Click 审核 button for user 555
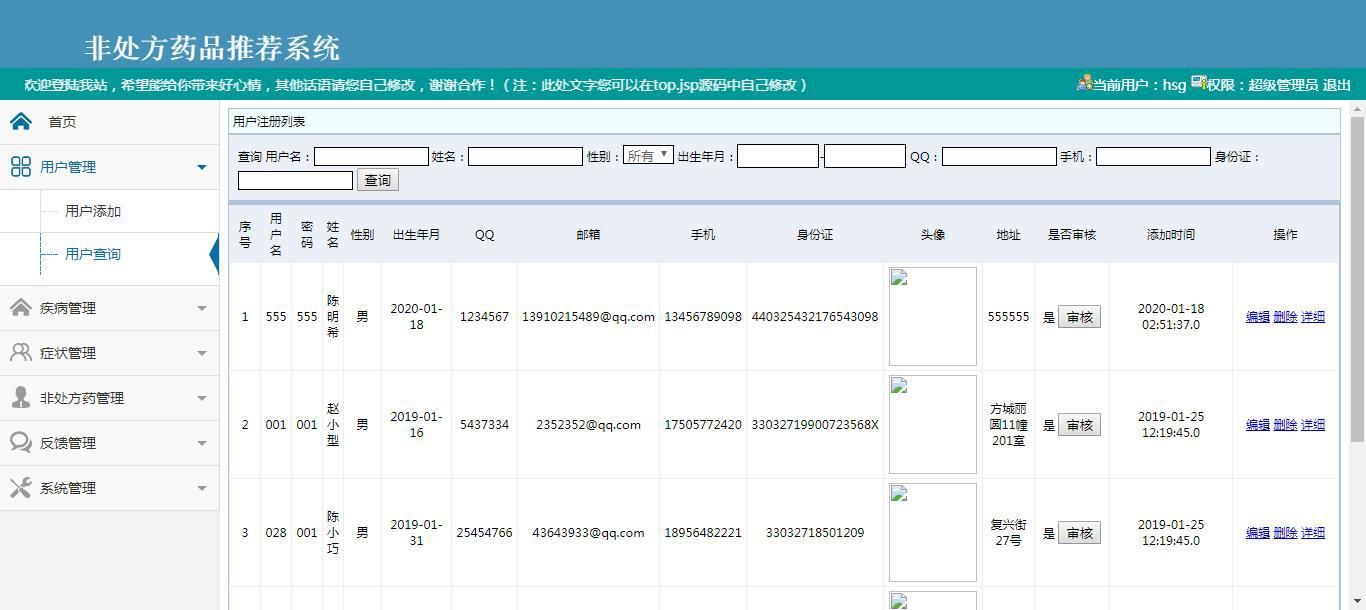The height and width of the screenshot is (610, 1366). point(1079,317)
